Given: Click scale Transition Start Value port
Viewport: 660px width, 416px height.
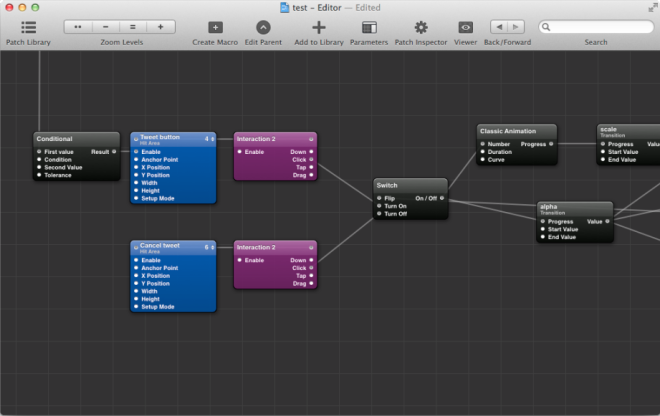Looking at the screenshot, I should [x=603, y=152].
